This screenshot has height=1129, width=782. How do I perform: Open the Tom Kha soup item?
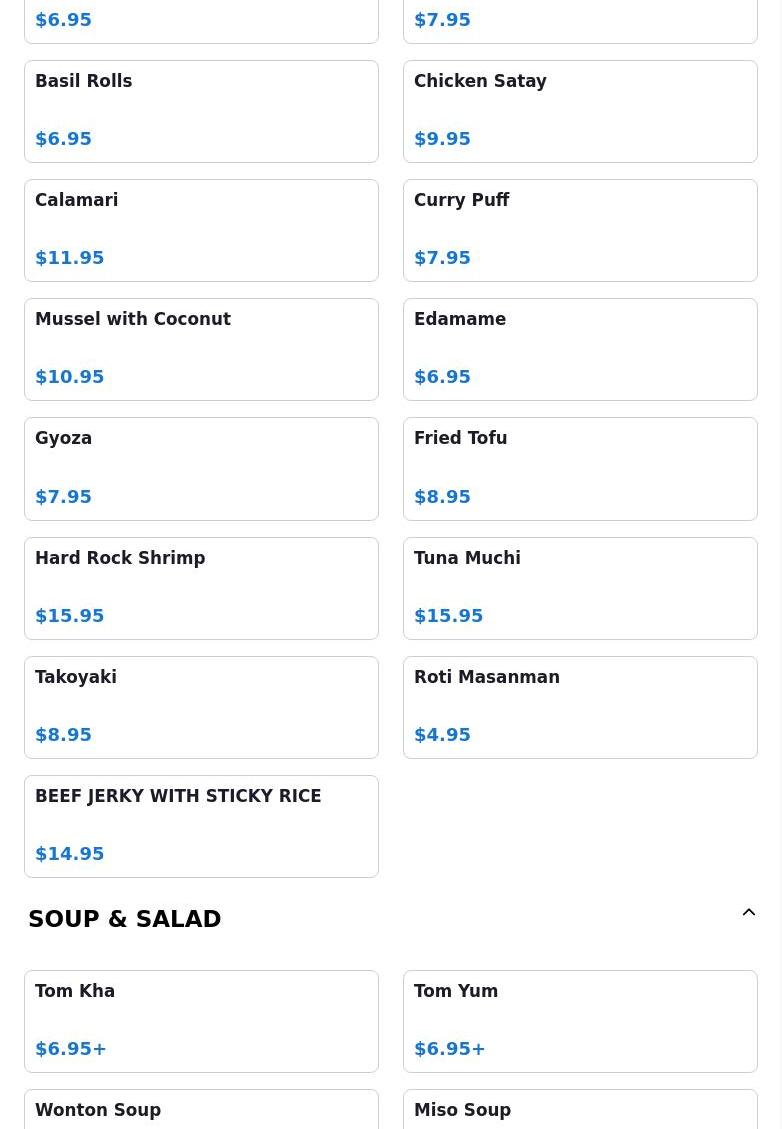[x=201, y=1021]
